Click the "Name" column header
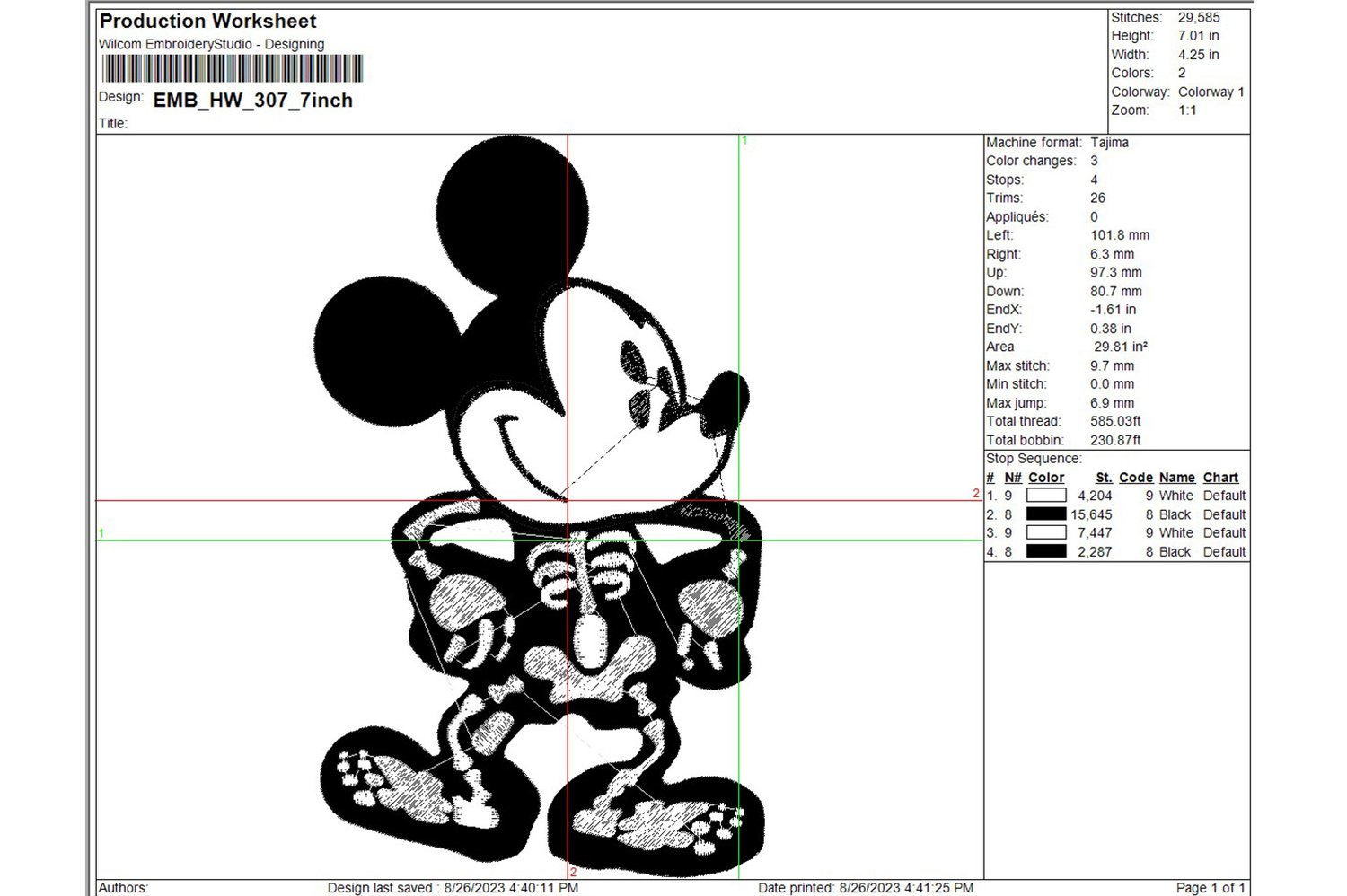Image resolution: width=1347 pixels, height=896 pixels. pos(1176,478)
